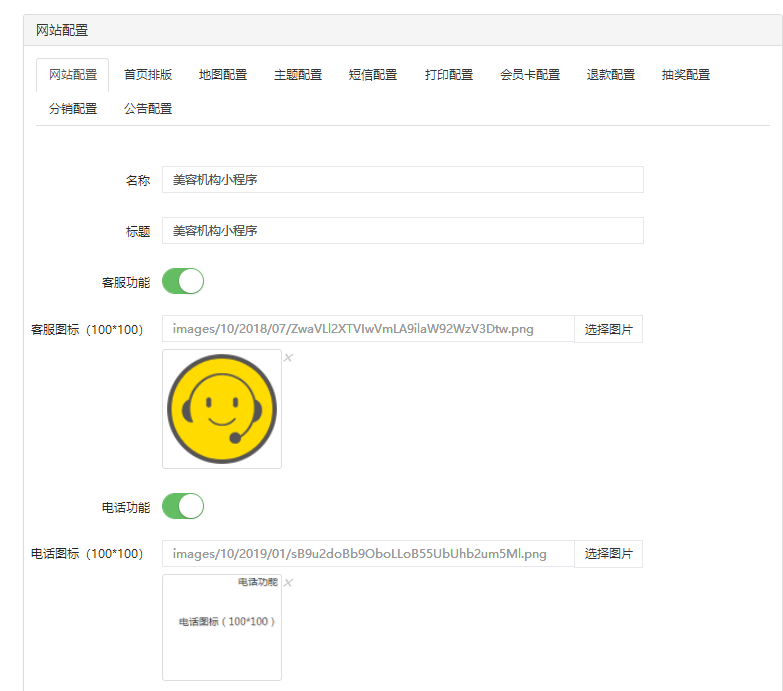Screen dimensions: 783x691
Task: Go to the 短信配置 tab
Action: pos(373,75)
